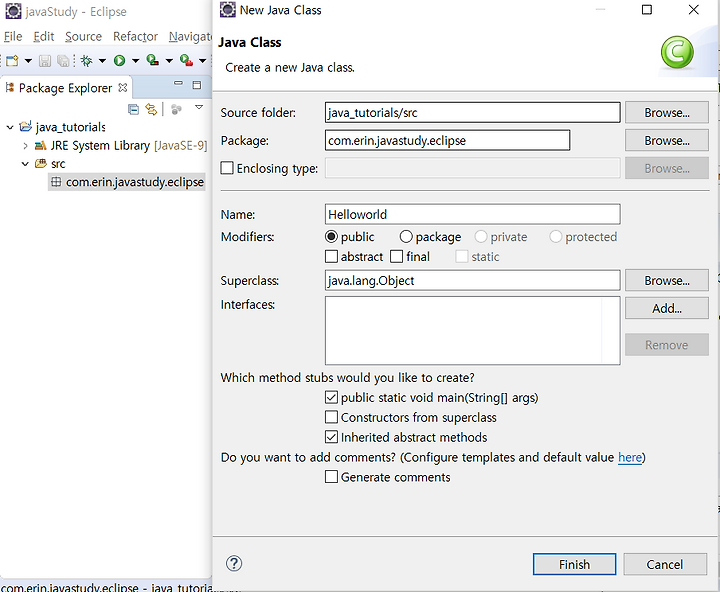Click the 'here' templates configuration link

[x=630, y=457]
